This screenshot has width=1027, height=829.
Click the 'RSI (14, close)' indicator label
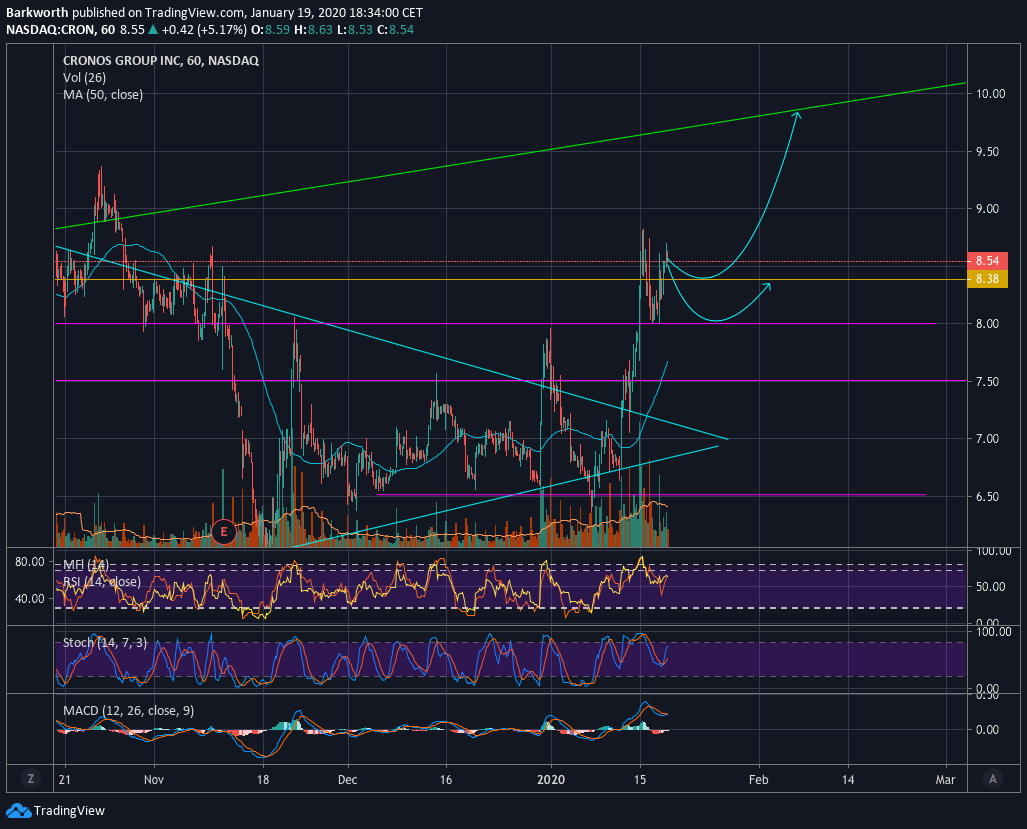(102, 581)
